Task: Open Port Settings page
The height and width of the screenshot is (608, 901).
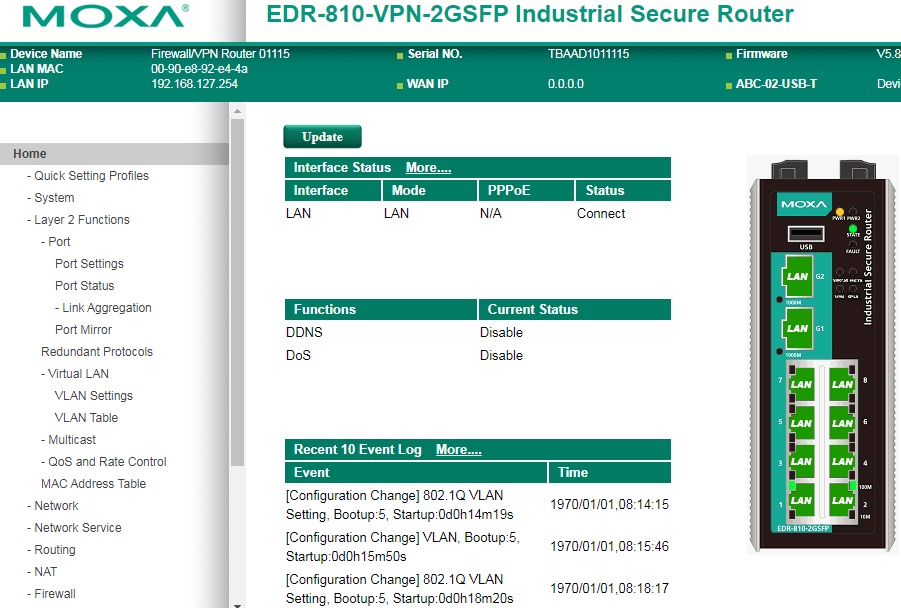Action: tap(89, 263)
